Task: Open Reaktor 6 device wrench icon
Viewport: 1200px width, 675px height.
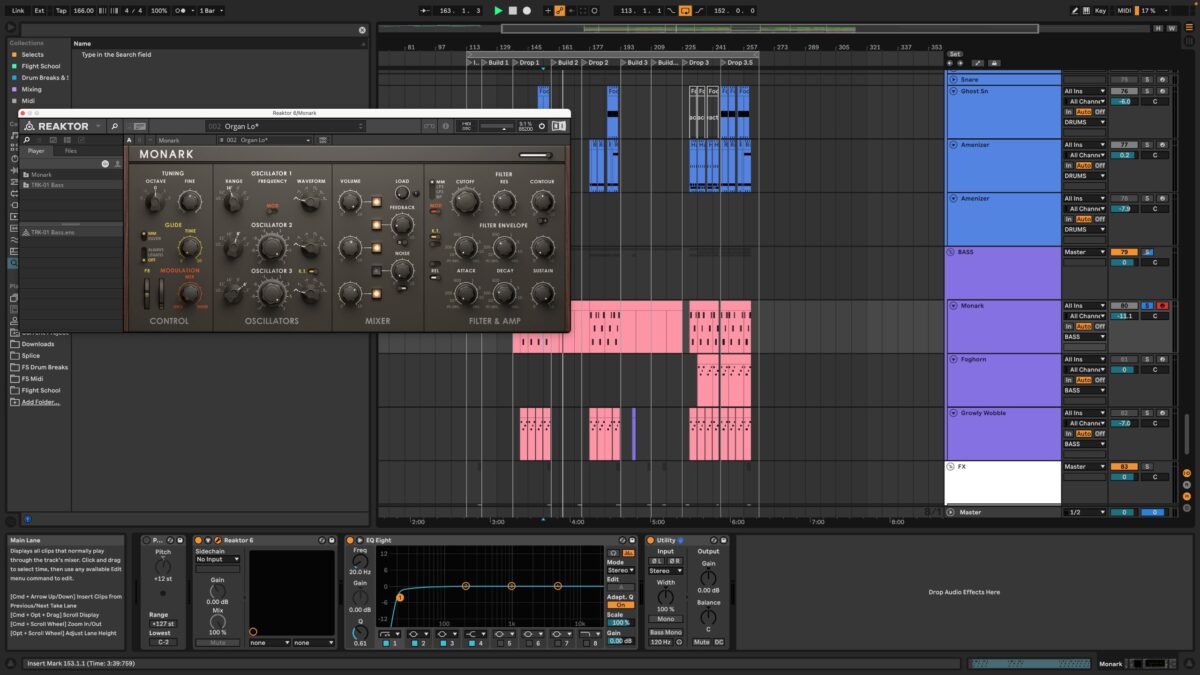Action: [x=217, y=540]
